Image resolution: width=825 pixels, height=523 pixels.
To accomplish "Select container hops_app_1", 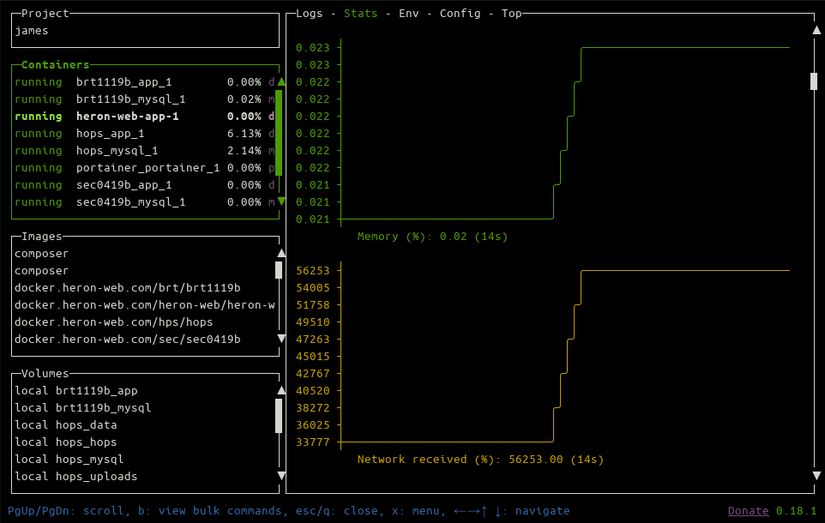I will (x=145, y=133).
